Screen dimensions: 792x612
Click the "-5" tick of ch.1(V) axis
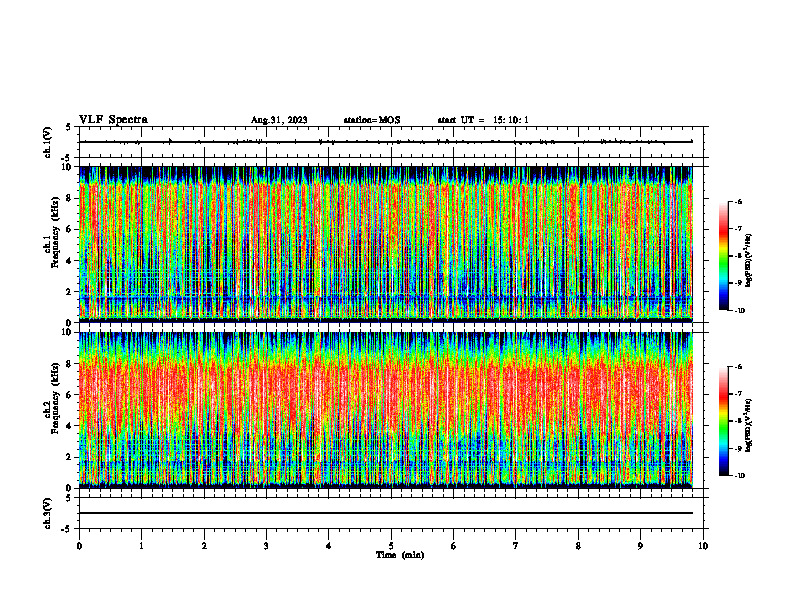coord(67,158)
